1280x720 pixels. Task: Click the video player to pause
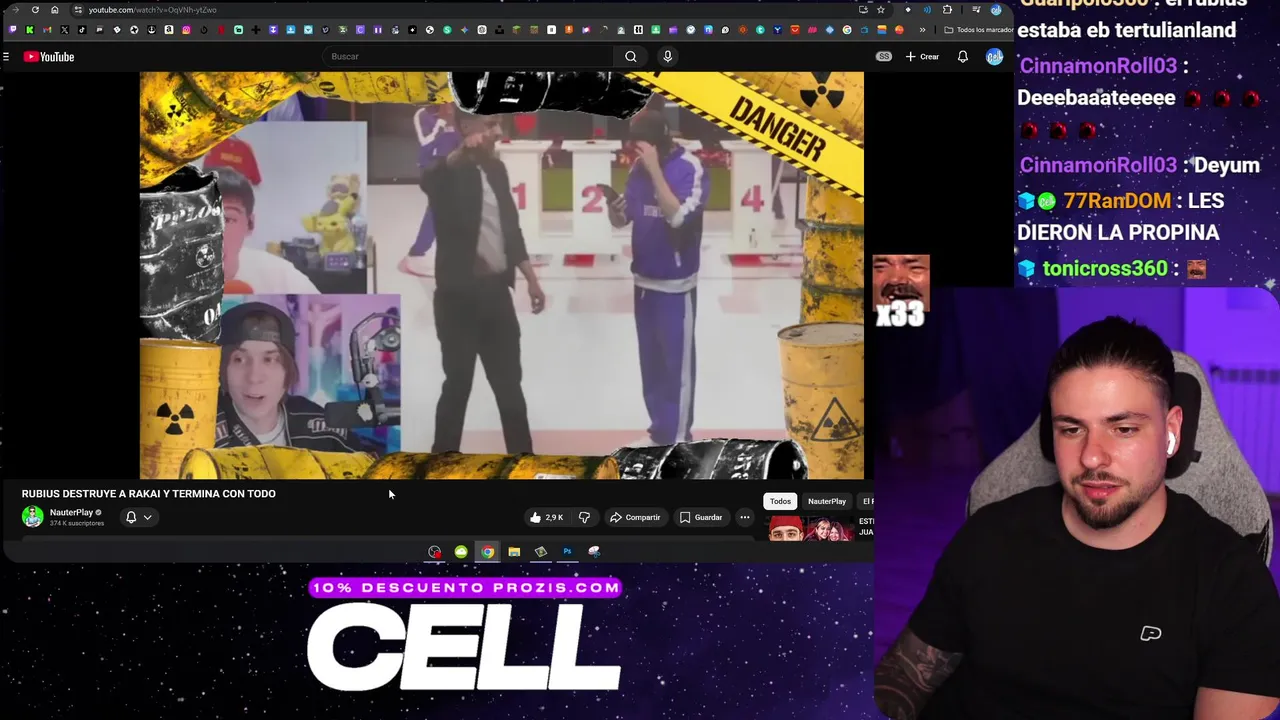[502, 275]
